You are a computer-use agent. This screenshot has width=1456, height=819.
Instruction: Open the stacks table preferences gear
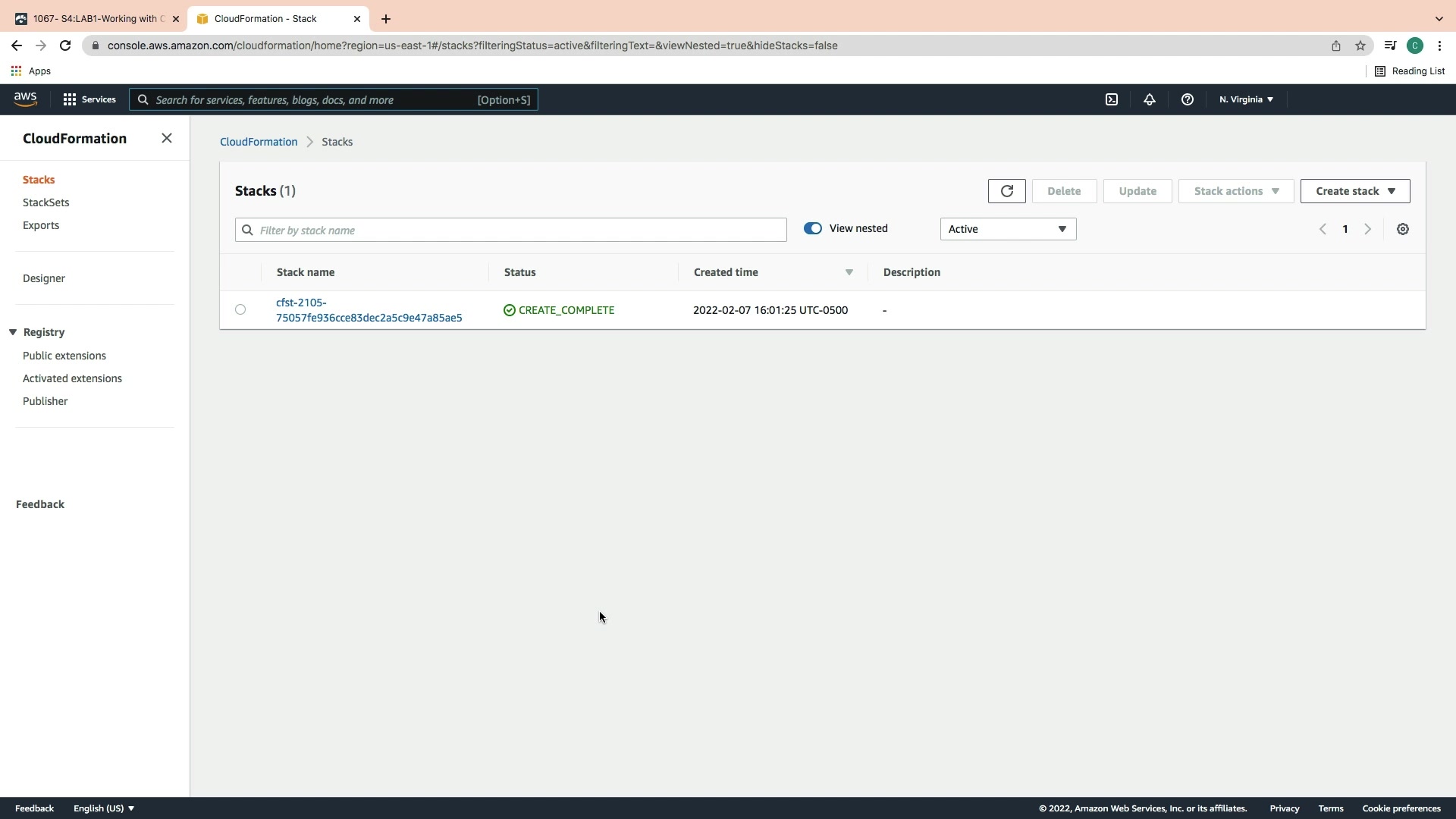pos(1402,229)
